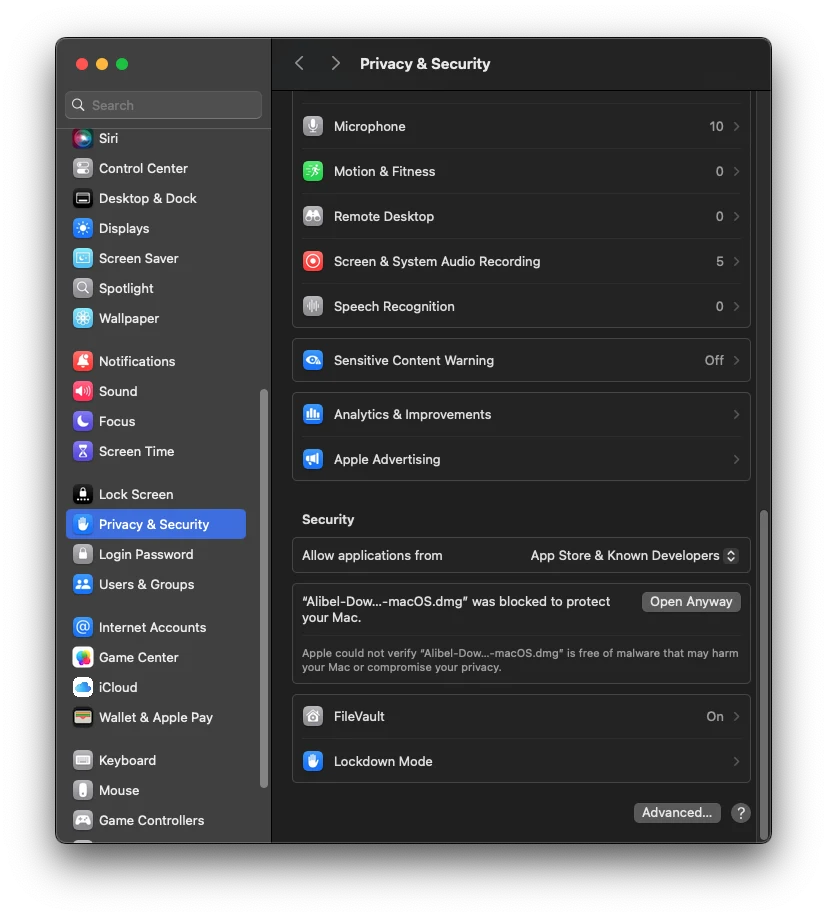Open Users & Groups icon
The image size is (827, 917).
82,585
